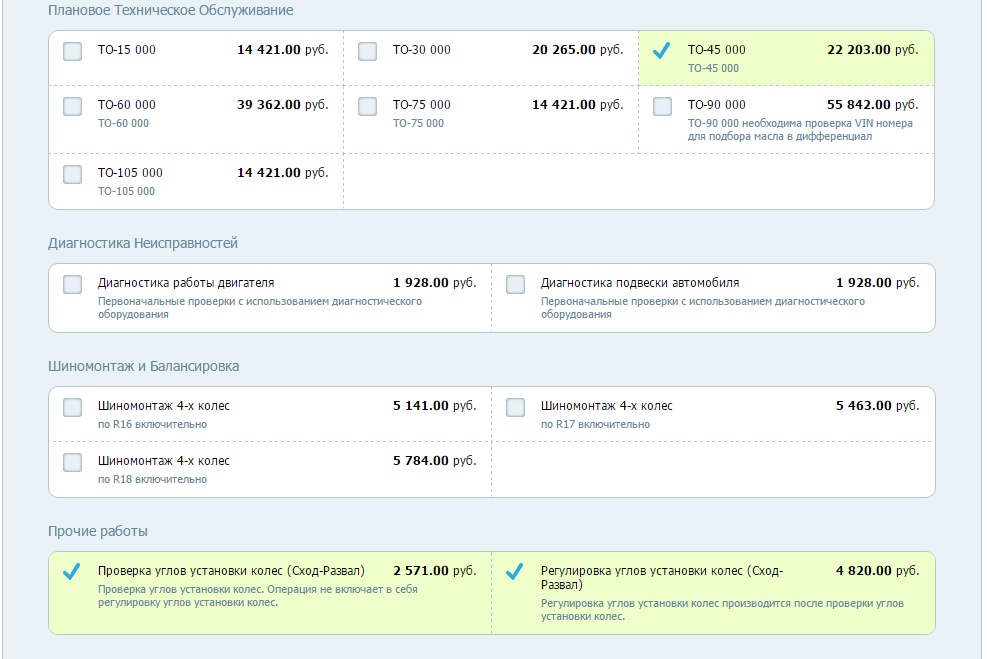987x659 pixels.
Task: Check the ТО-105 000 checkbox
Action: click(72, 174)
